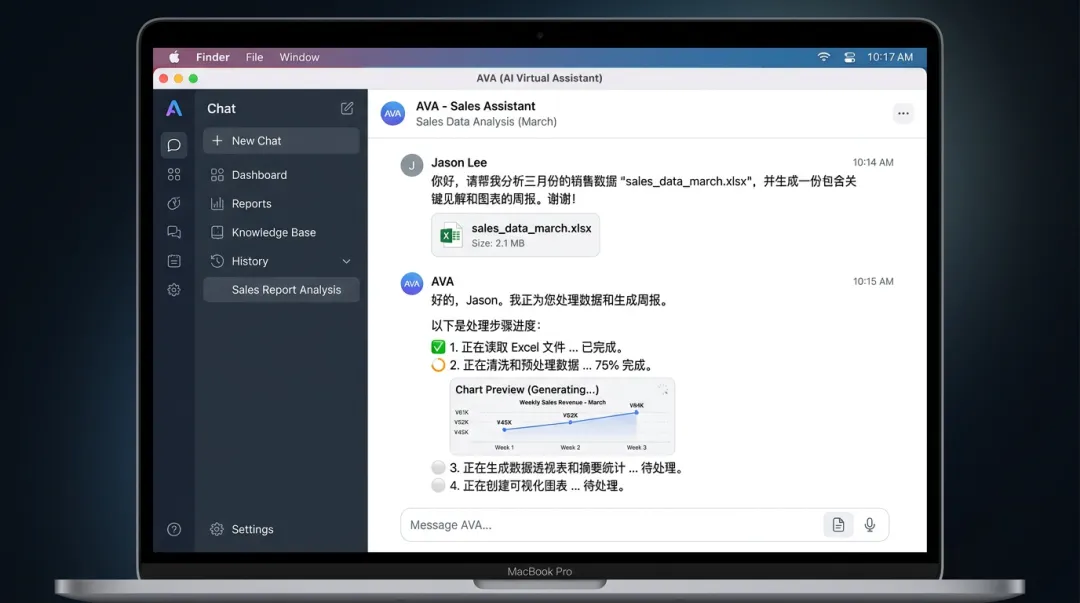This screenshot has height=603, width=1080.
Task: Select the Sales Report Analysis chat
Action: click(x=281, y=289)
